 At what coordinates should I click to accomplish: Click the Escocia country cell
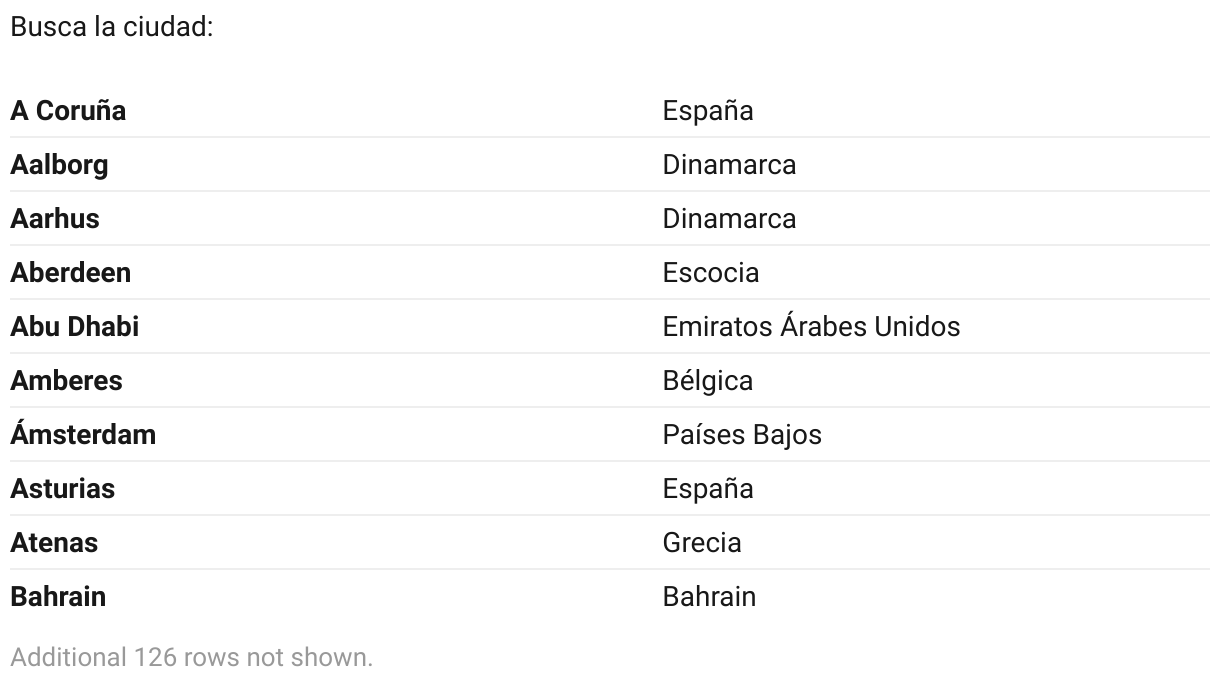pos(710,272)
